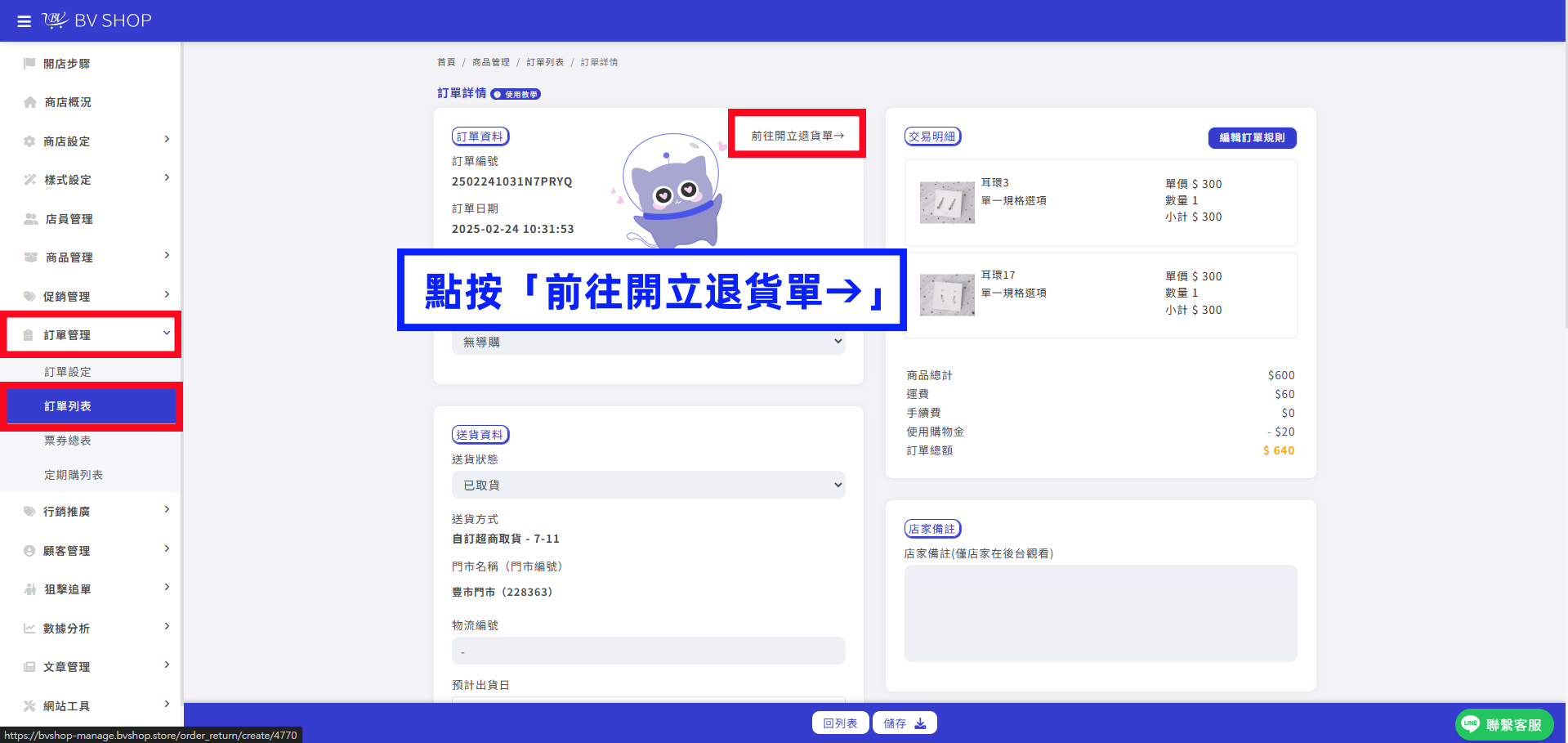Click the gear icon beside 商店設定
Image resolution: width=1568 pixels, height=743 pixels.
pyautogui.click(x=29, y=141)
